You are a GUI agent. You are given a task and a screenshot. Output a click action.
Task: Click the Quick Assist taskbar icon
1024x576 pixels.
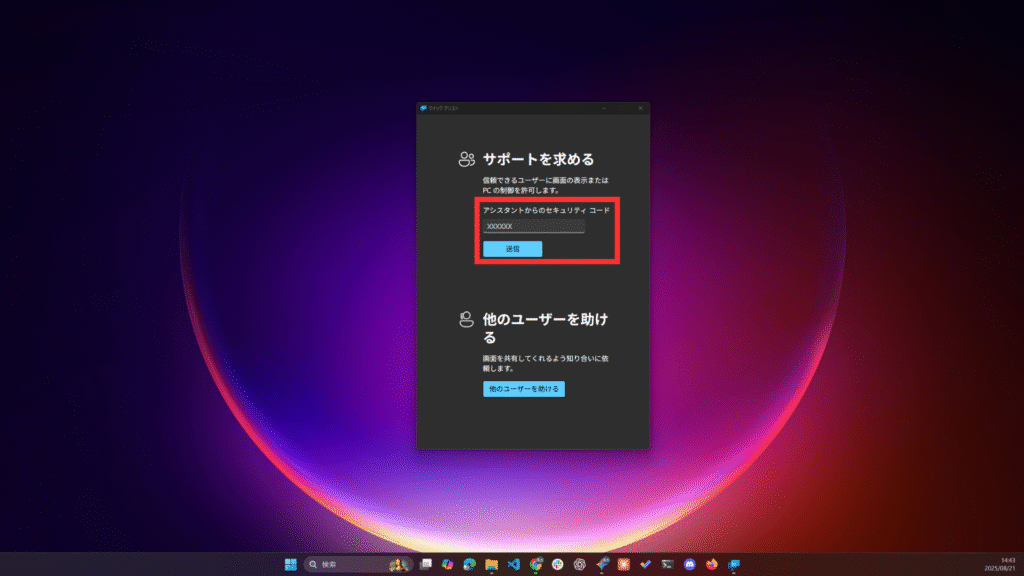click(x=734, y=564)
